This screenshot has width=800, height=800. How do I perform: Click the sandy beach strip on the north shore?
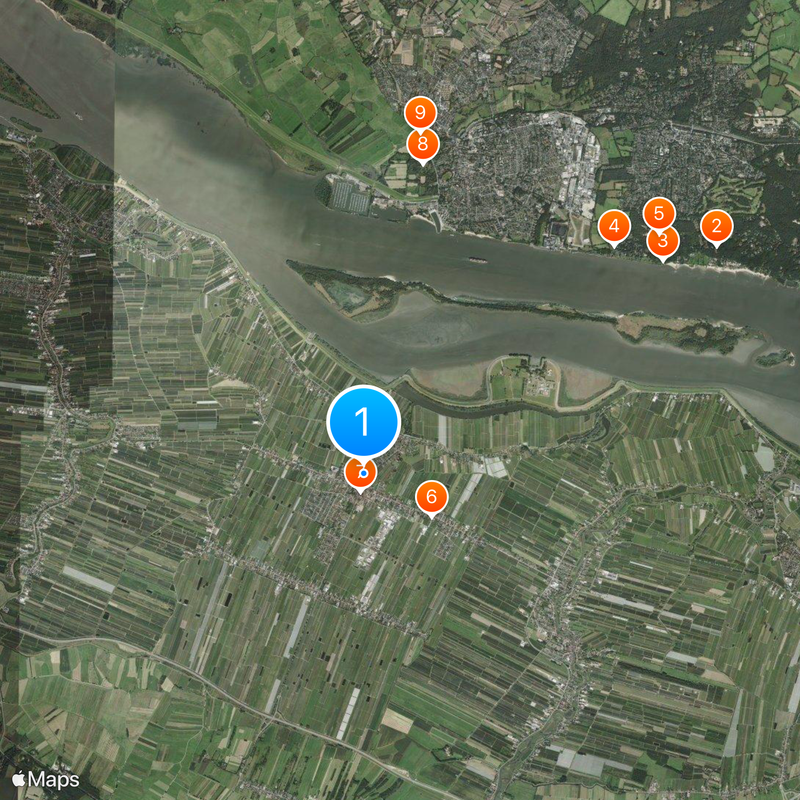click(x=722, y=269)
